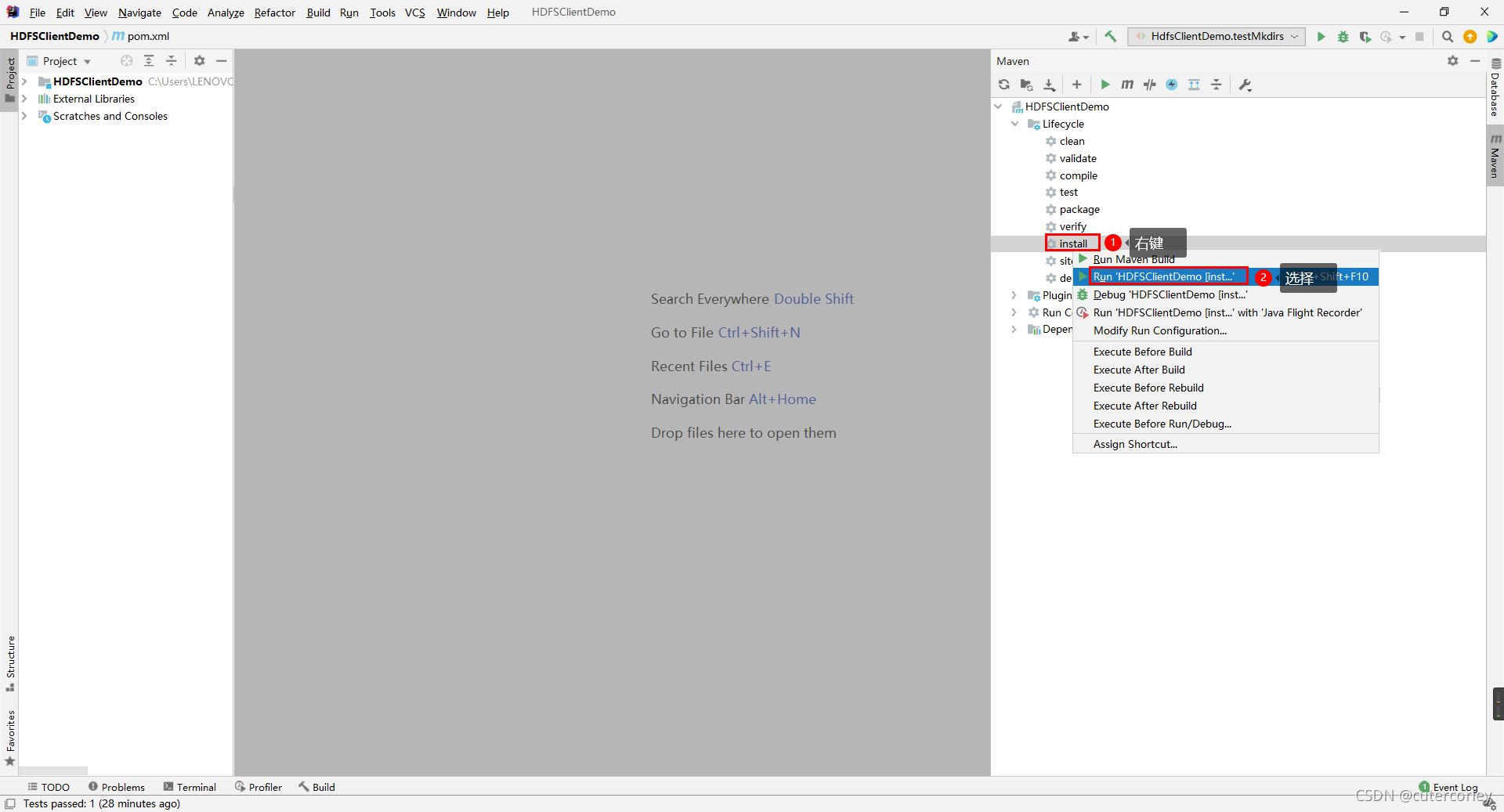Open Favorites side tool window
1504x812 pixels.
(10, 738)
